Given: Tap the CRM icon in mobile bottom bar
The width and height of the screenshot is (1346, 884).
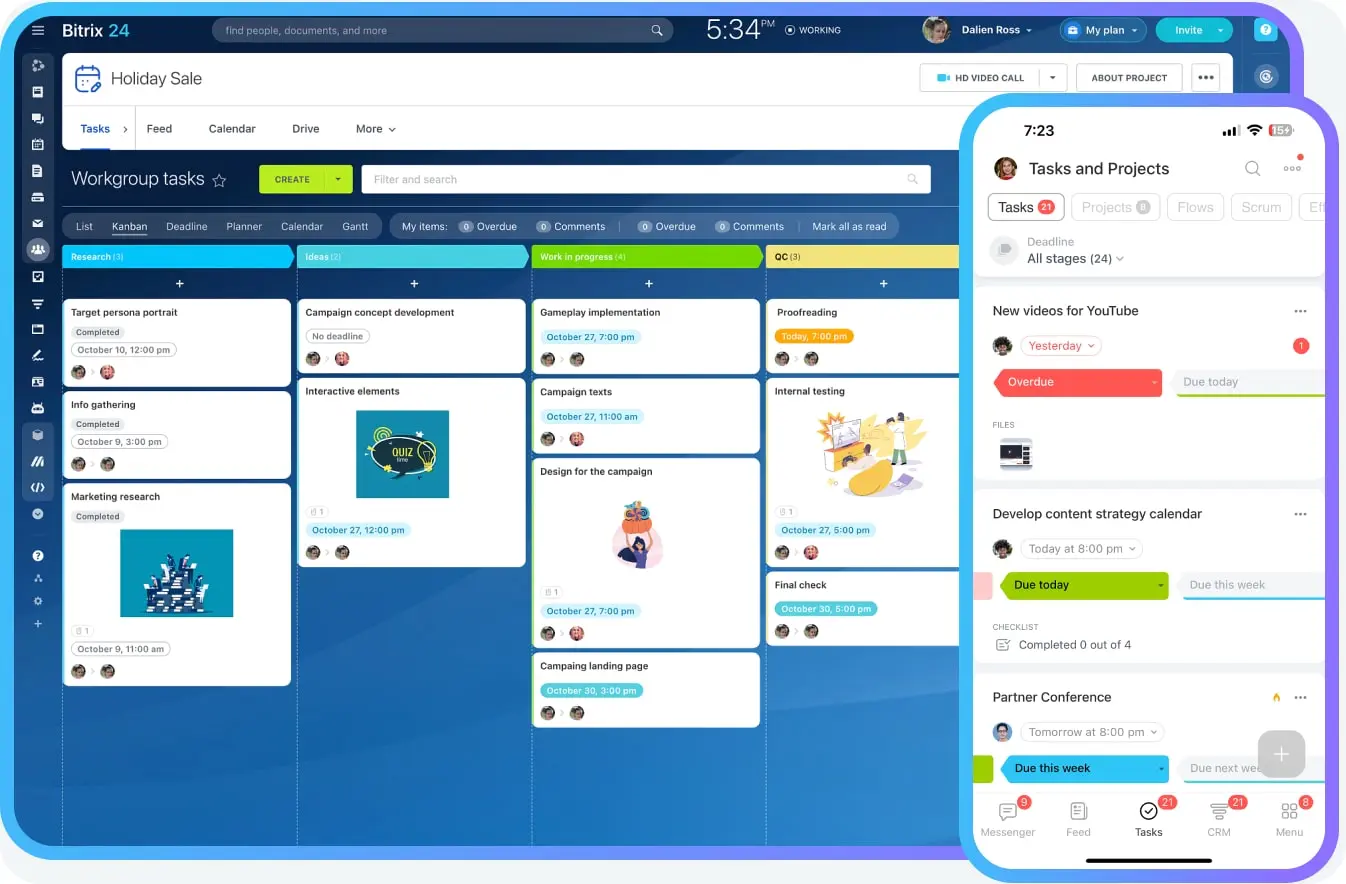Looking at the screenshot, I should point(1218,818).
